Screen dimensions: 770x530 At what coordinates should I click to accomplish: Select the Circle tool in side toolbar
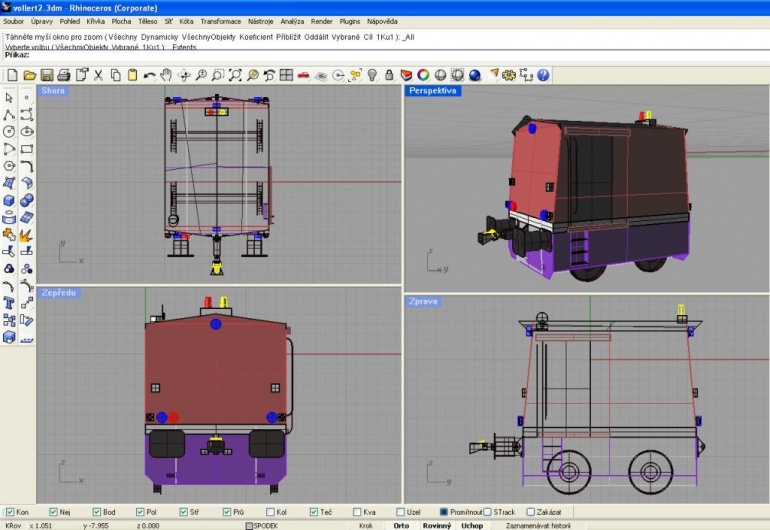(9, 132)
